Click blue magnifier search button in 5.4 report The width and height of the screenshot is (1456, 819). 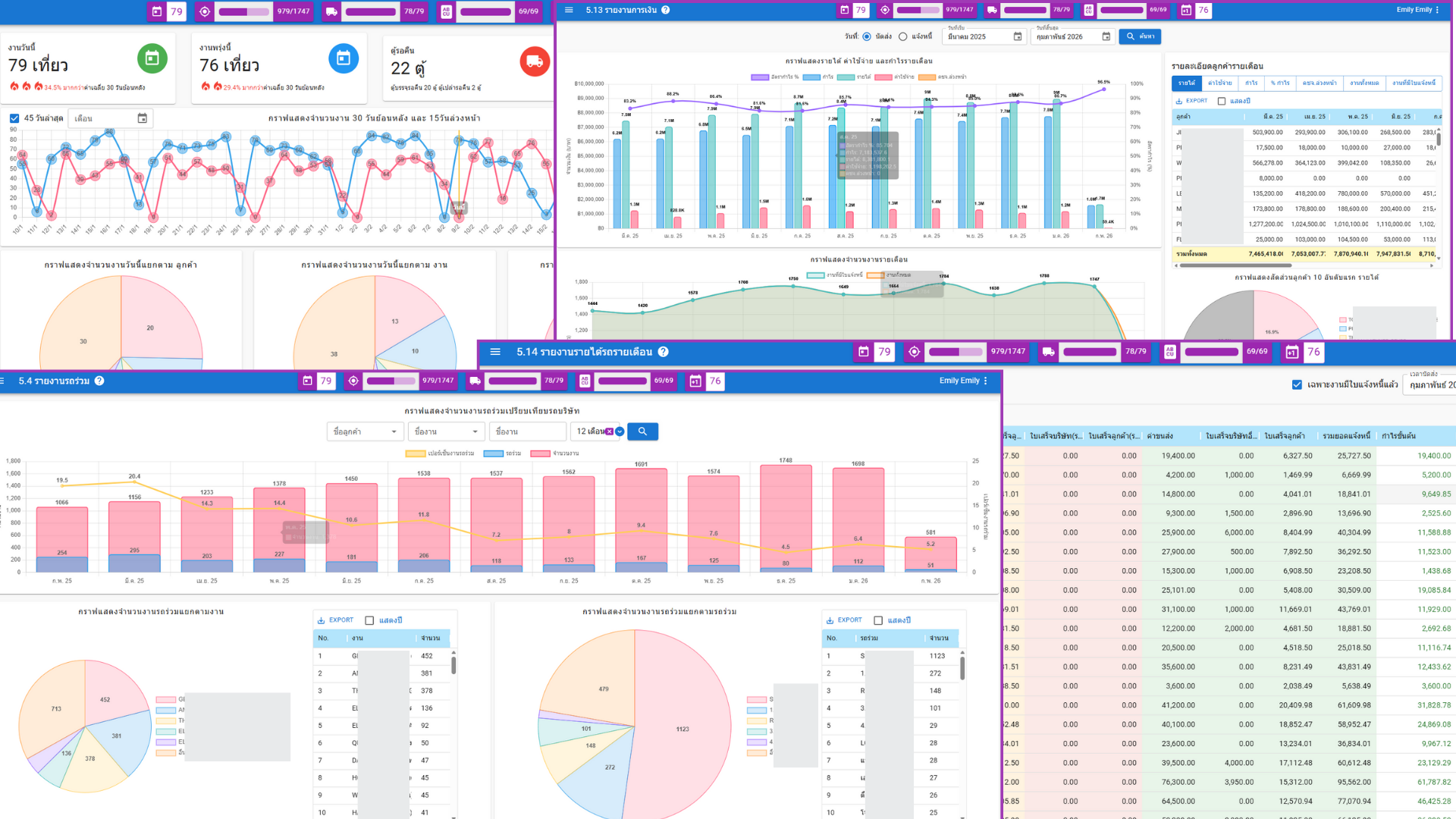coord(642,431)
